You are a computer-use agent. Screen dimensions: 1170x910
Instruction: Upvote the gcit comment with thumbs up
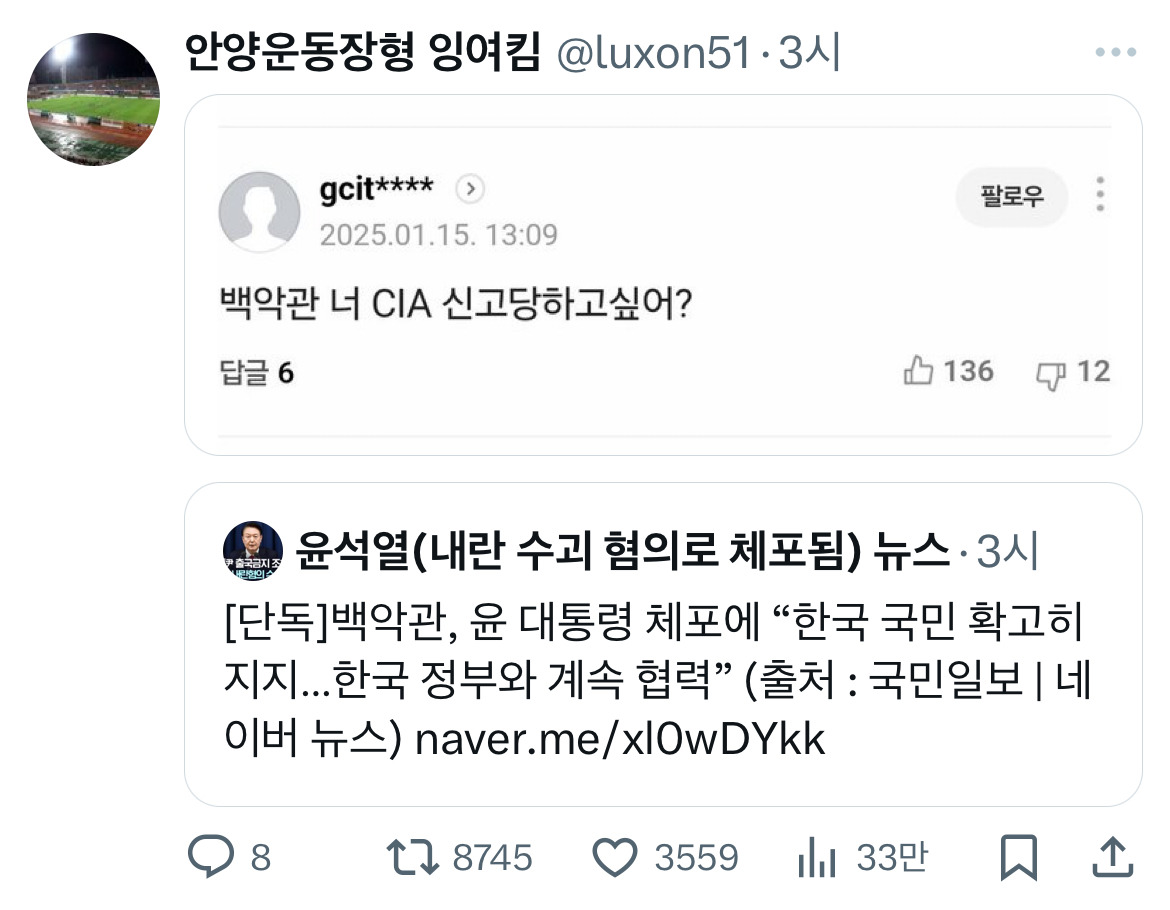918,372
